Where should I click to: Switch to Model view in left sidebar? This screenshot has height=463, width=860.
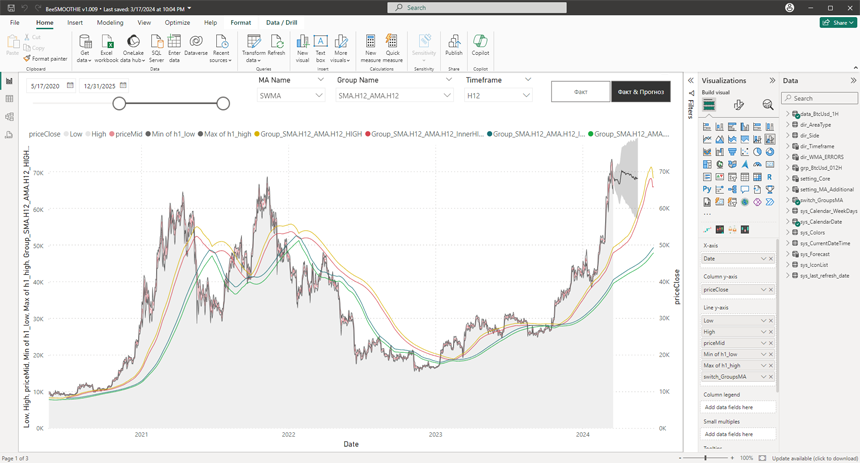coord(9,117)
